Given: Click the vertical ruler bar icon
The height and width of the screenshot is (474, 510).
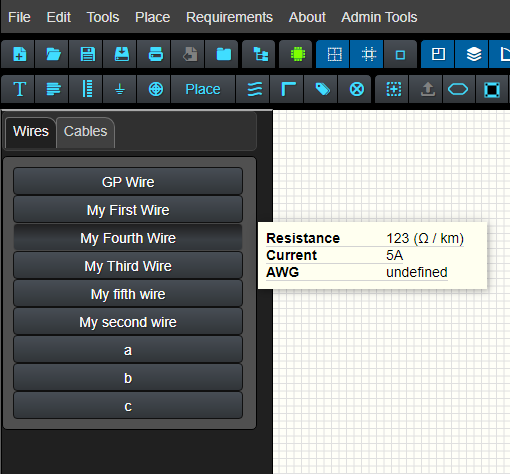Looking at the screenshot, I should pos(86,89).
